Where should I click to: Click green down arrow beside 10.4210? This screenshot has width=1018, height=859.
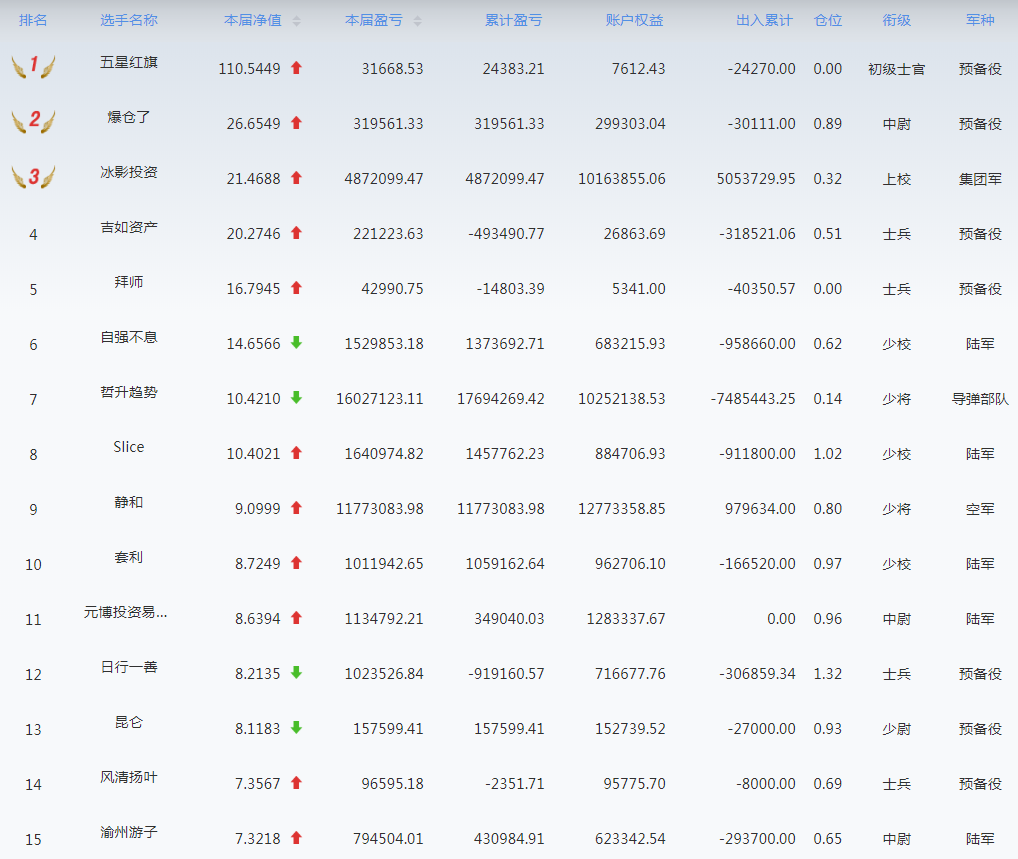coord(296,397)
